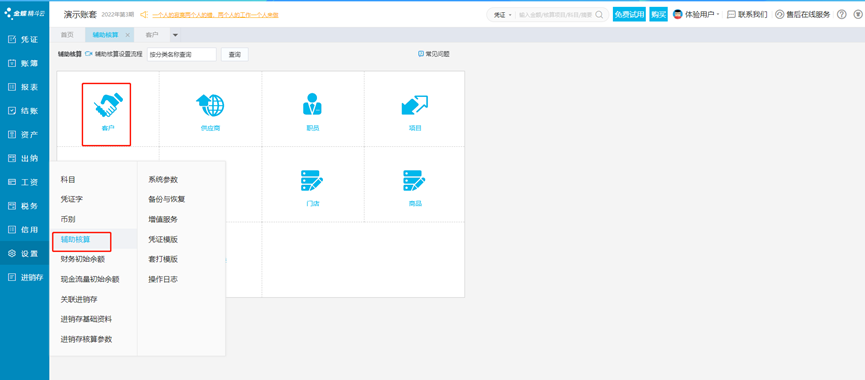Viewport: 865px width, 380px height.
Task: Open 结账 in the left sidebar
Action: 24,111
